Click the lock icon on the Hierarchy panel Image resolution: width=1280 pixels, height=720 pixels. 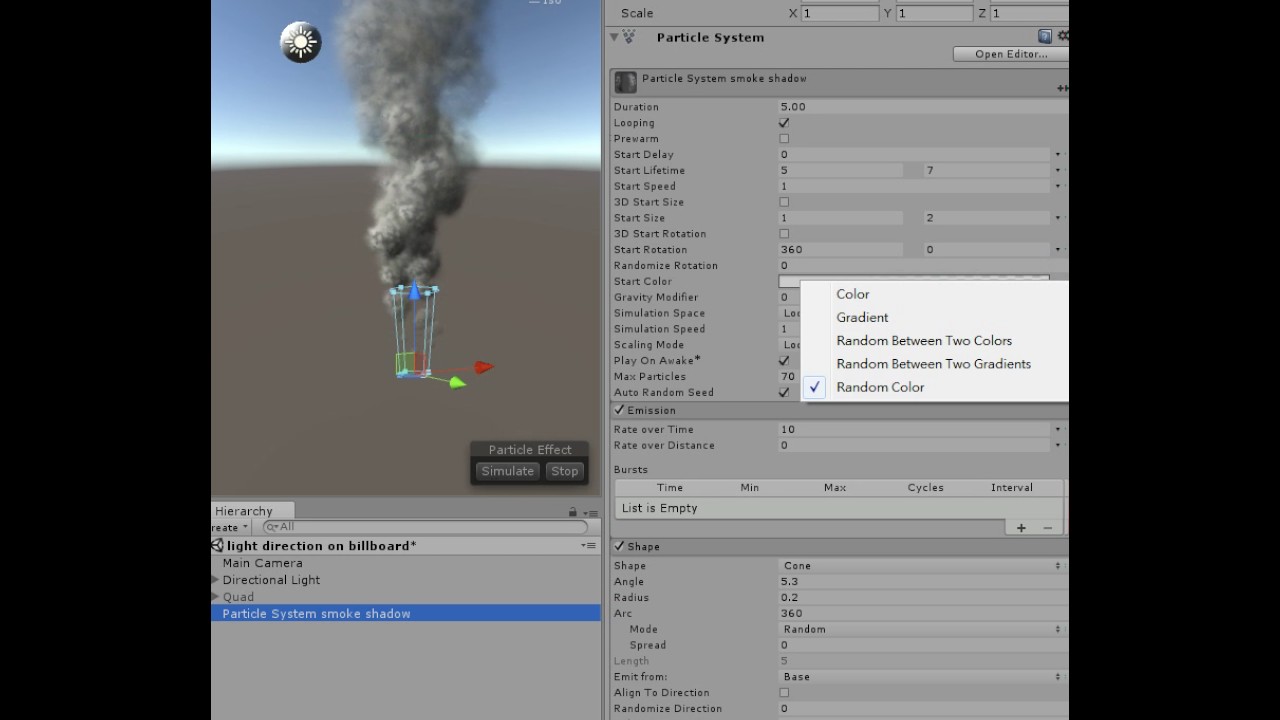pyautogui.click(x=572, y=511)
